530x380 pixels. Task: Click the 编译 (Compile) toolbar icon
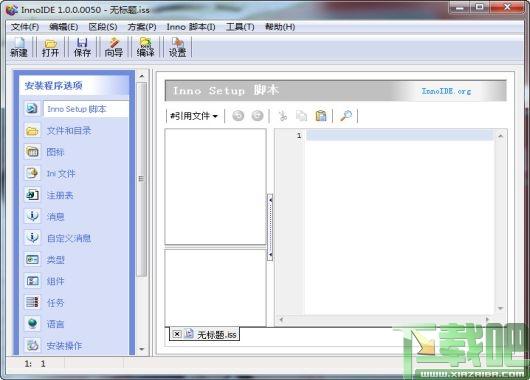pos(145,47)
